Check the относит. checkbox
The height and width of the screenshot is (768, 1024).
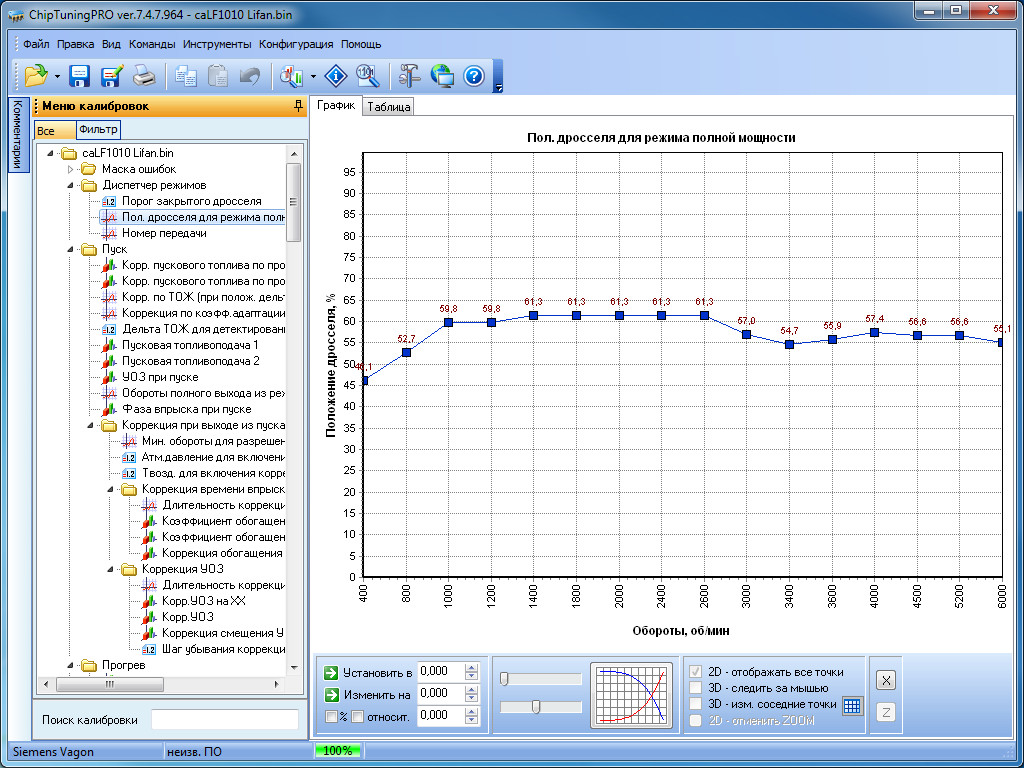pos(357,716)
